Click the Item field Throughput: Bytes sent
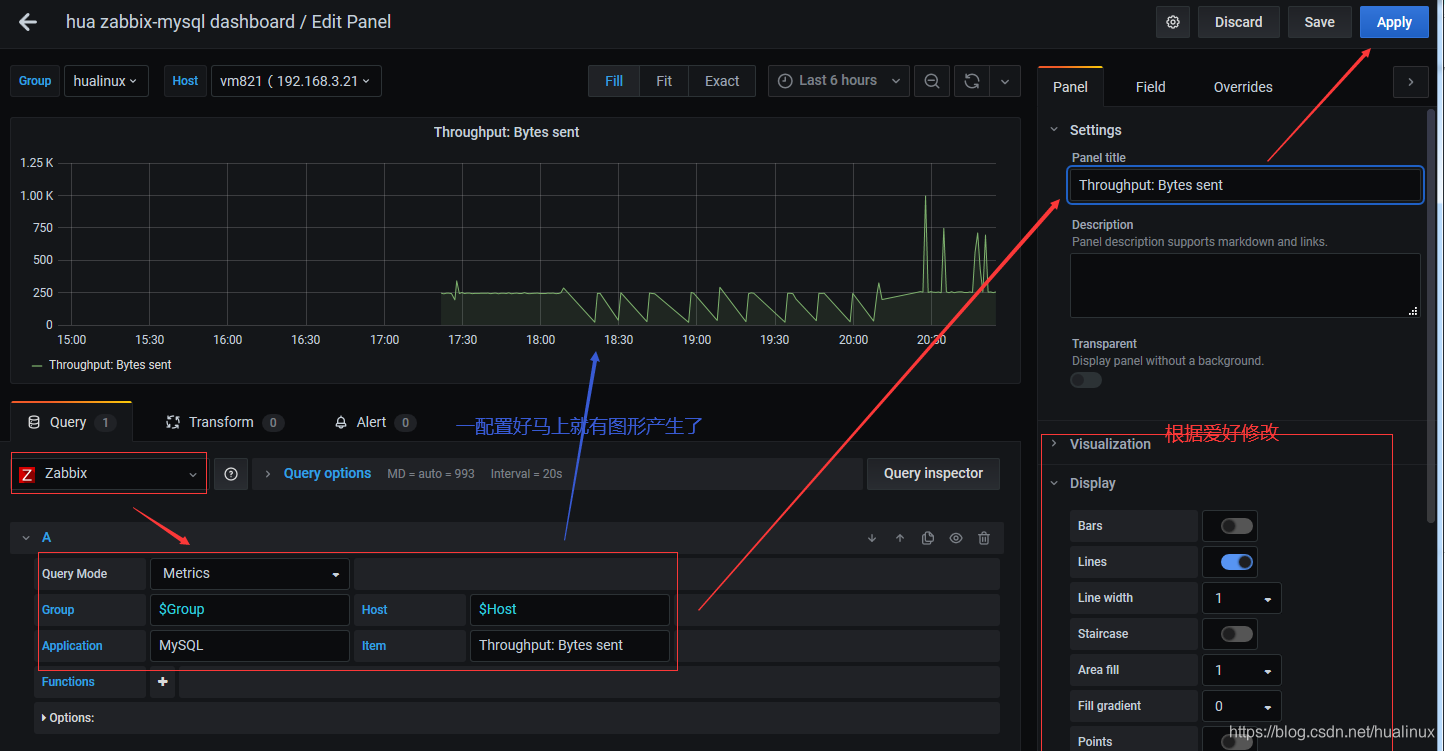The height and width of the screenshot is (751, 1445). pos(570,646)
